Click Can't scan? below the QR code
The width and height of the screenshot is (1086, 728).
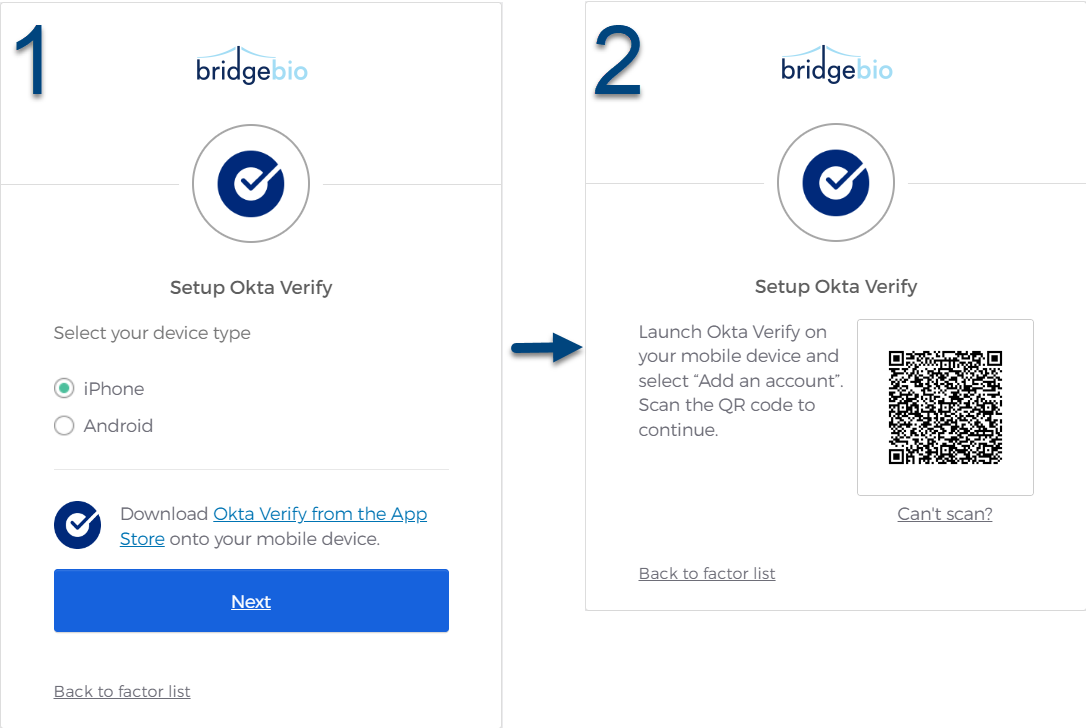(x=944, y=513)
